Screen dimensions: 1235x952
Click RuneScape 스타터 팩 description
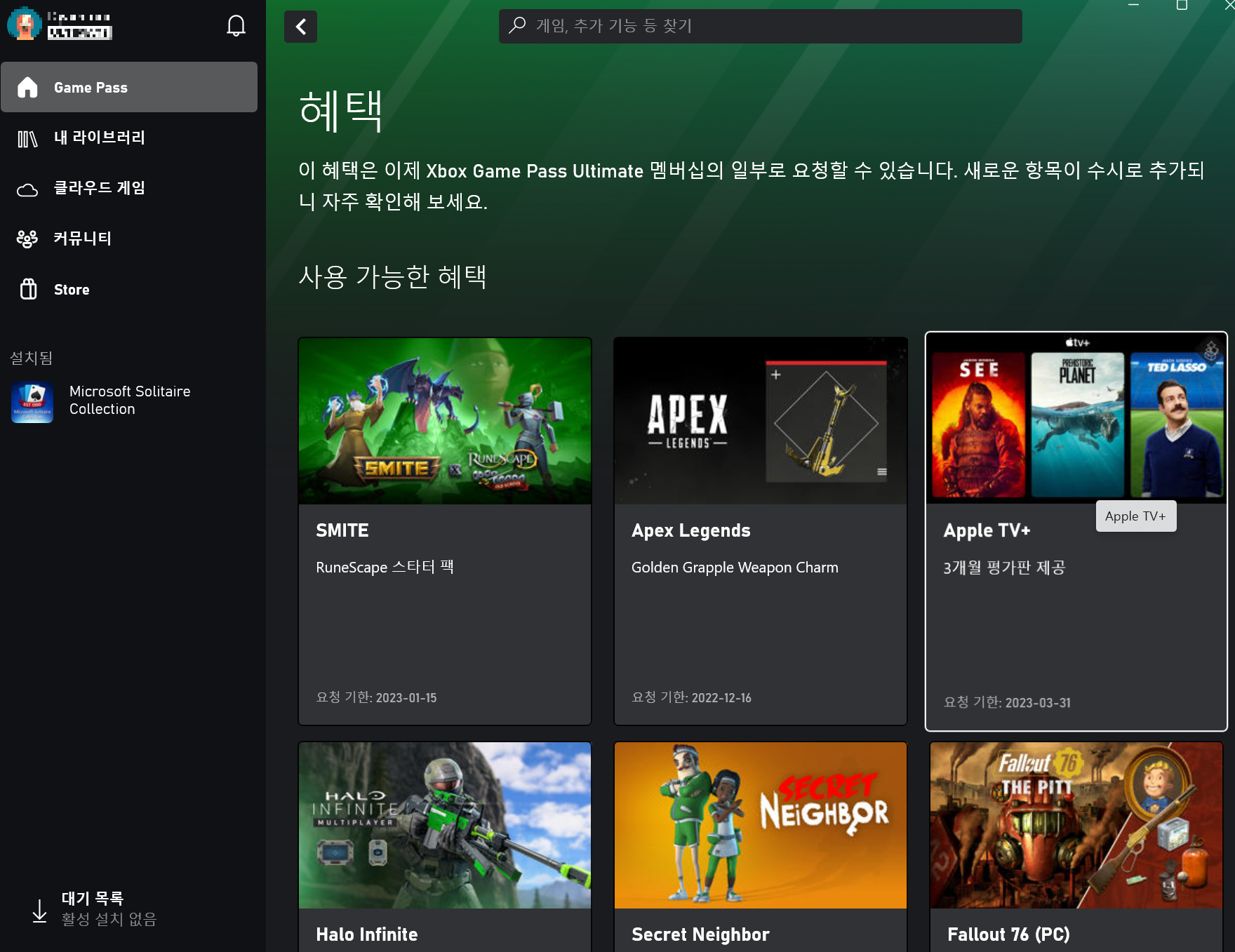point(385,567)
